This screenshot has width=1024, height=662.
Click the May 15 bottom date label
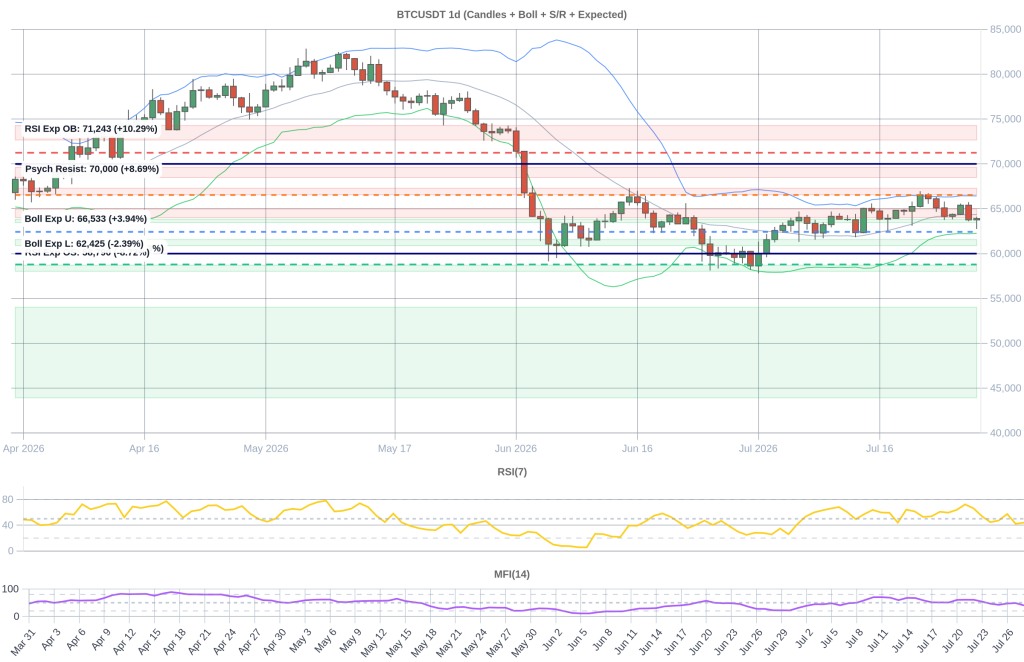coord(398,642)
